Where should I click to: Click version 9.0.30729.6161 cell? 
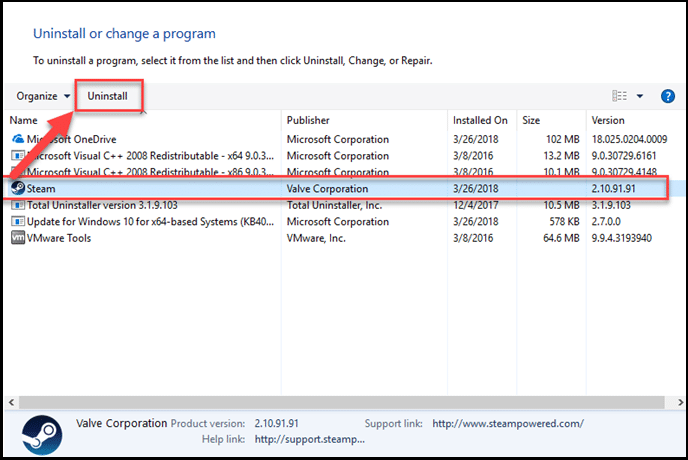click(624, 156)
